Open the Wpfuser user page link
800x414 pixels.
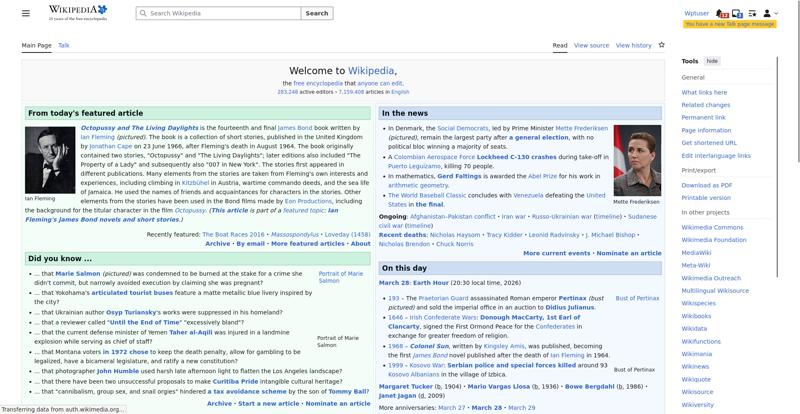(696, 13)
